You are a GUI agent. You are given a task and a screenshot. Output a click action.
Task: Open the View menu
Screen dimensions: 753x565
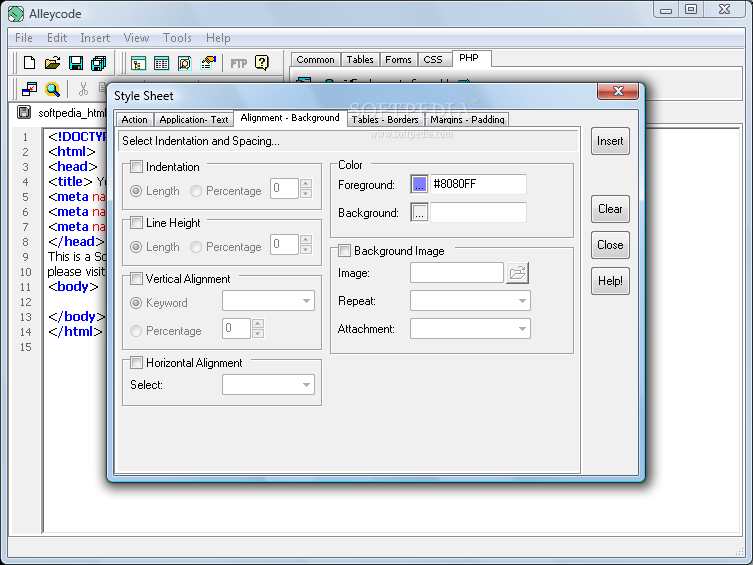(x=136, y=37)
